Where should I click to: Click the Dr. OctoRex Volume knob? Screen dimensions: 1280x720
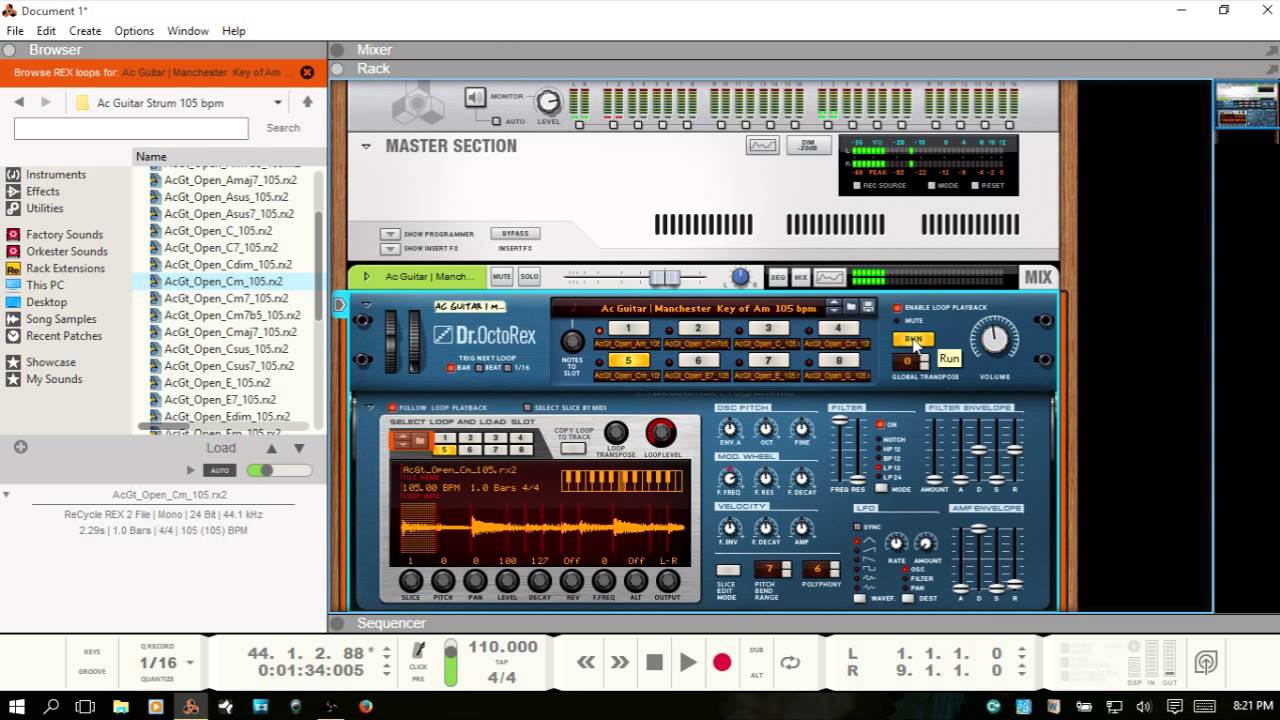(994, 339)
